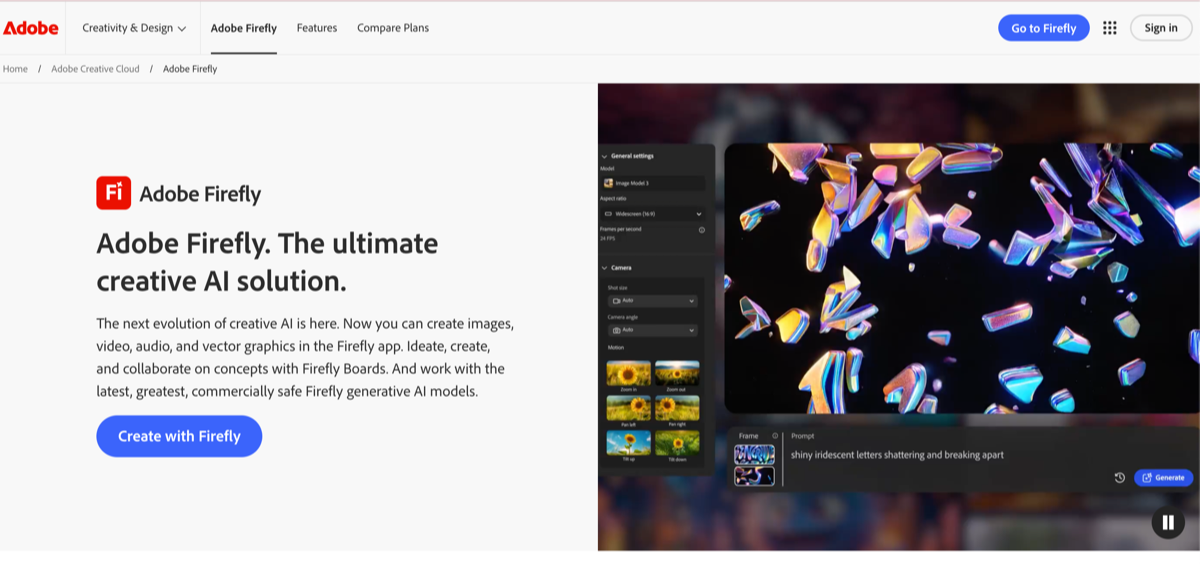Click the prompt text about iridescent letters
Screen dimensions: 1200x564
click(897, 455)
